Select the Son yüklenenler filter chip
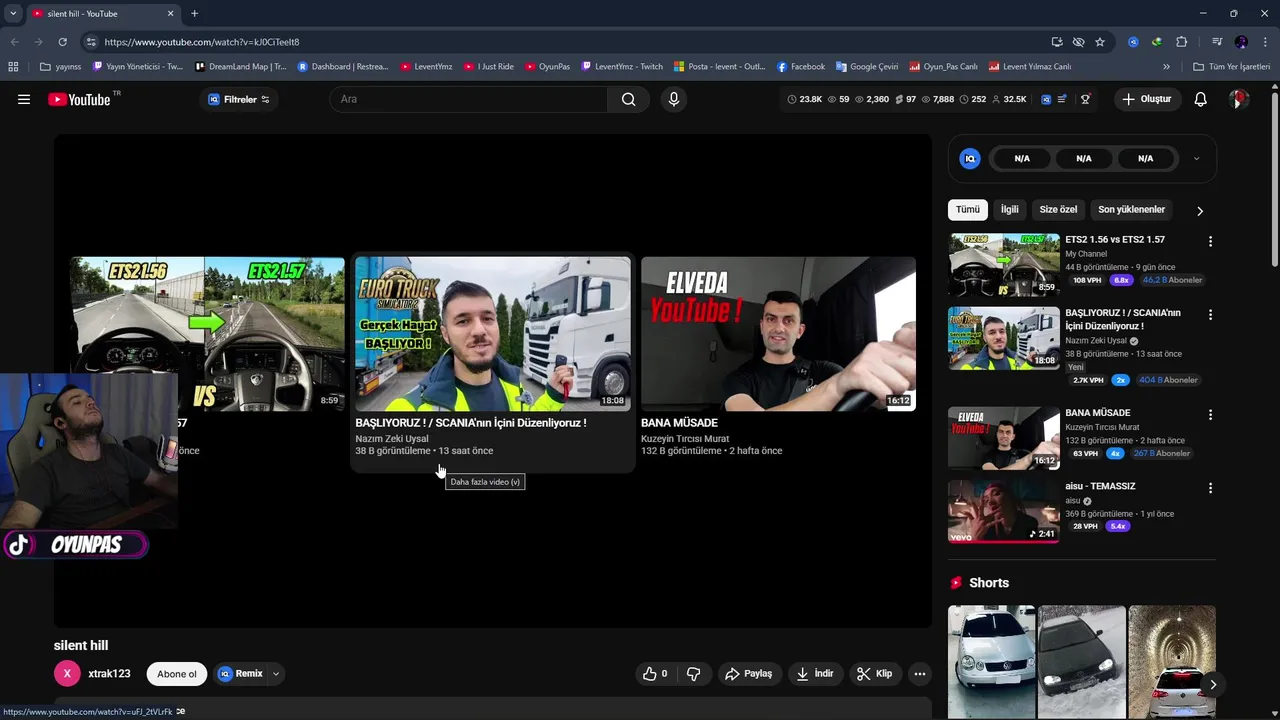Screen dimensions: 1280x720 pos(1131,210)
